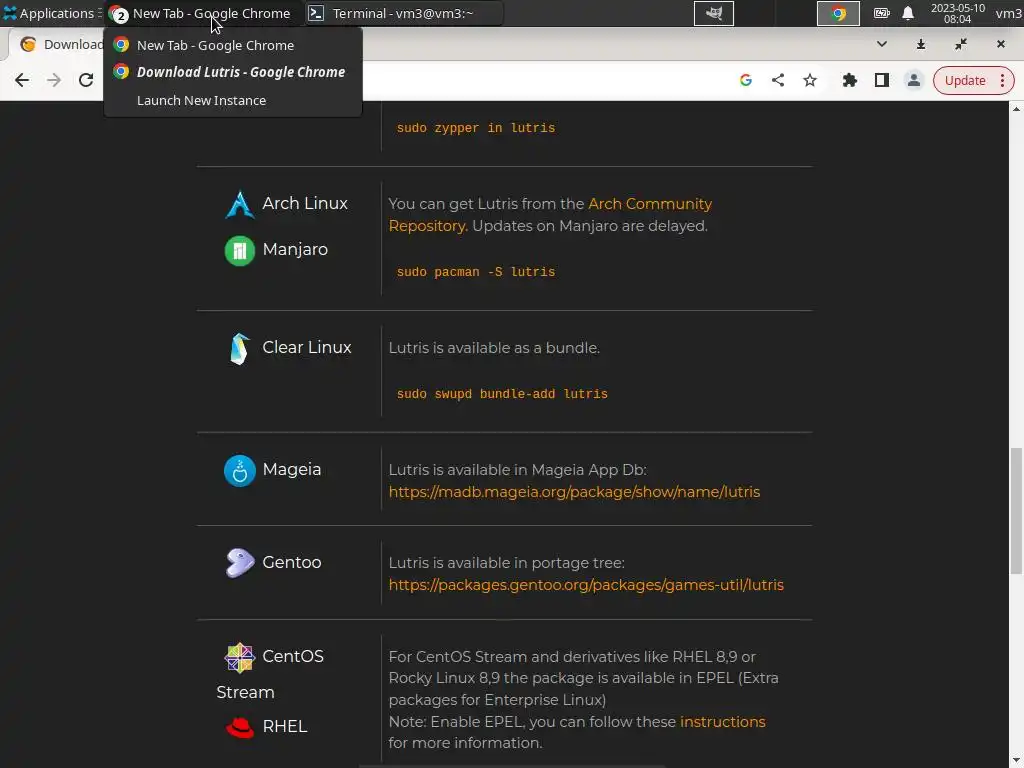The width and height of the screenshot is (1024, 768).
Task: Click the sudo zypper in lutris command
Action: [475, 128]
